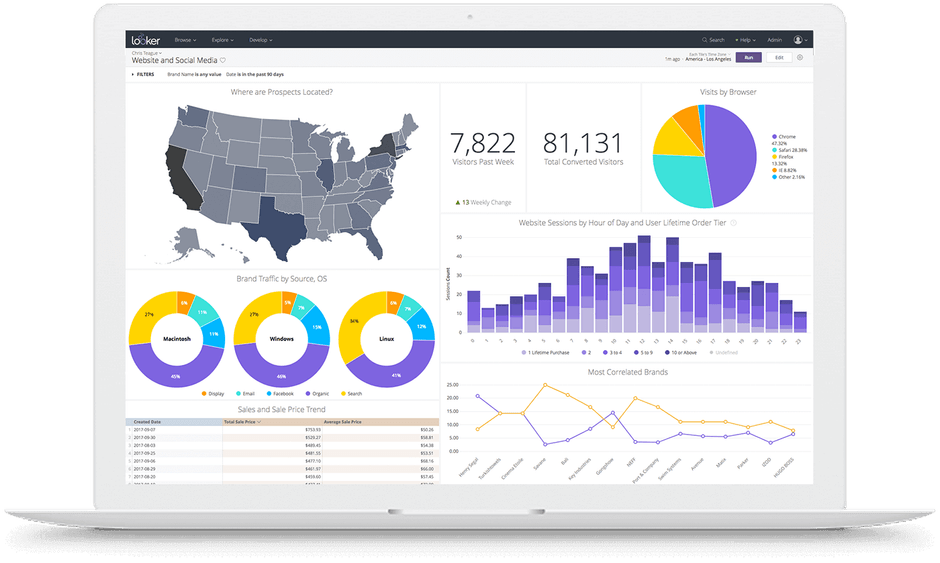The width and height of the screenshot is (940, 563).
Task: Click the Edit button
Action: point(779,58)
